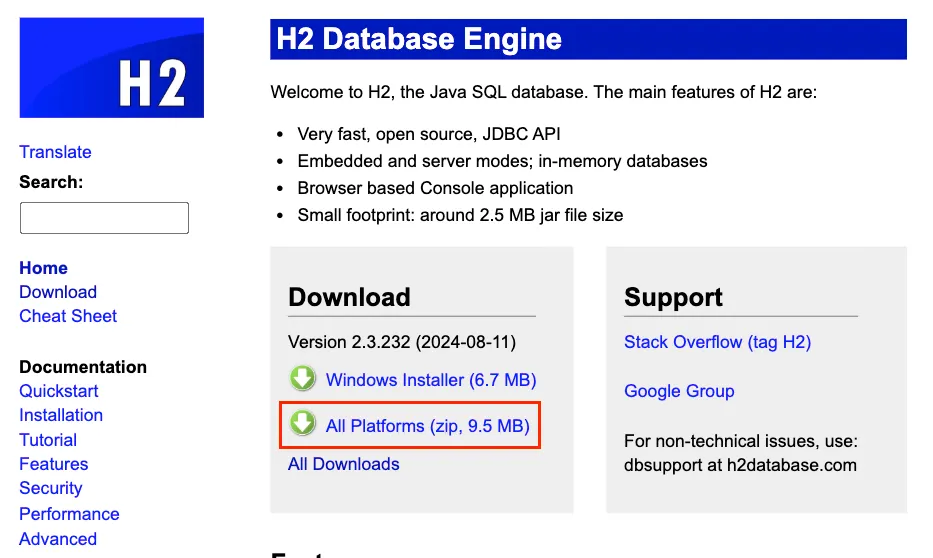Screen dimensions: 933x558
Task: Click the green download icon beside Windows Installer
Action: (303, 378)
